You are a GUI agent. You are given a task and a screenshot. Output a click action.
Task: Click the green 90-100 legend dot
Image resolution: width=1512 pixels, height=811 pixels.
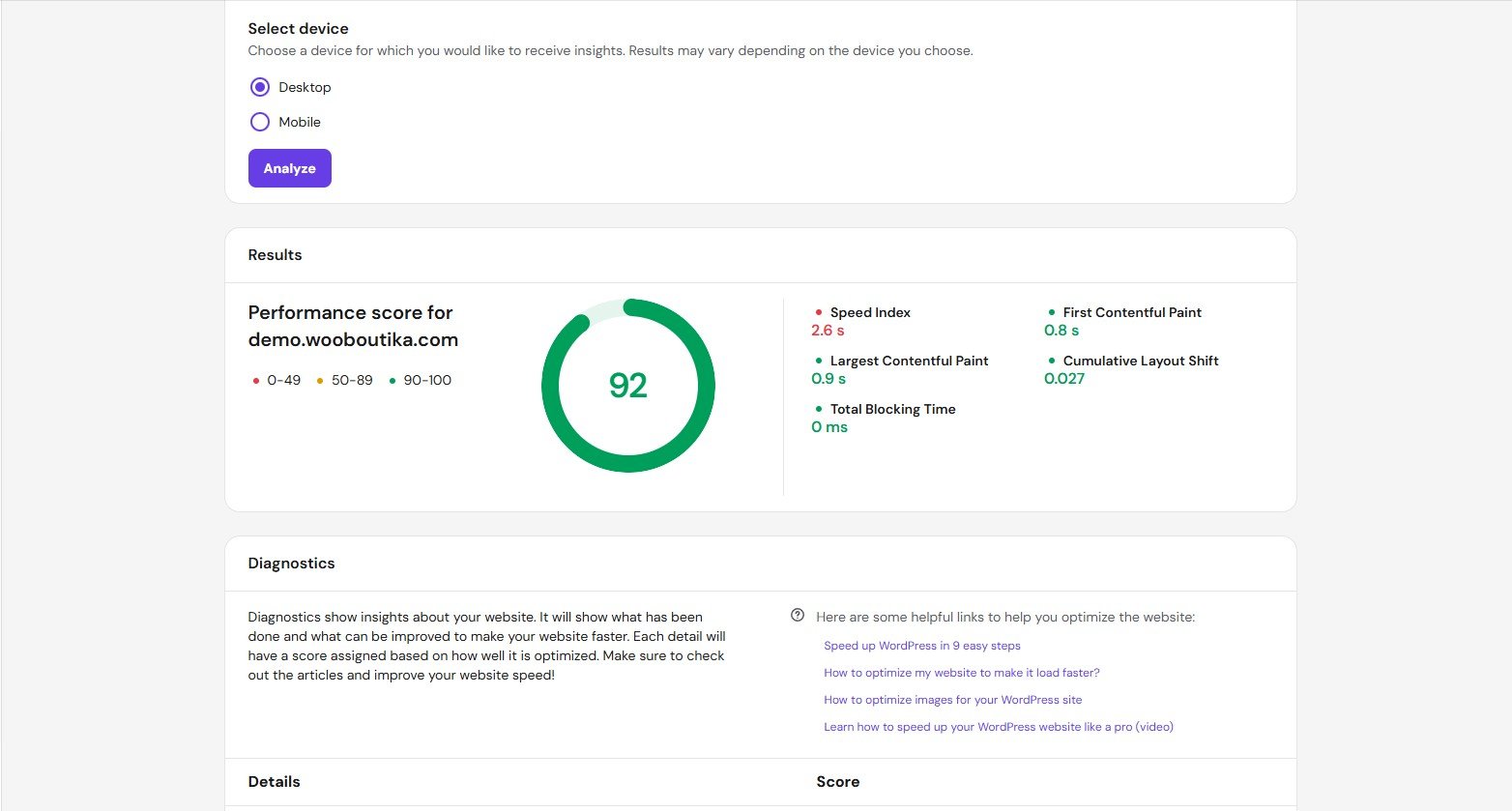coord(393,381)
